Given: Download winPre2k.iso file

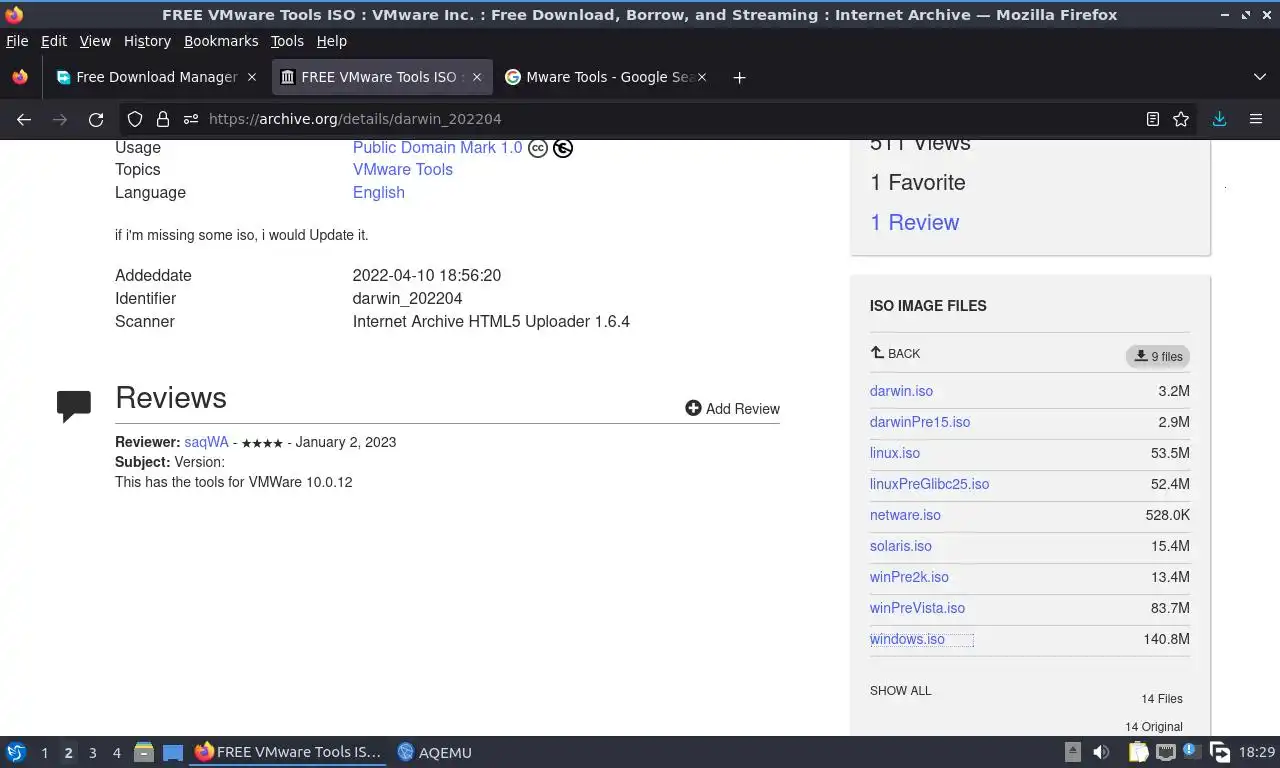Looking at the screenshot, I should pyautogui.click(x=909, y=577).
